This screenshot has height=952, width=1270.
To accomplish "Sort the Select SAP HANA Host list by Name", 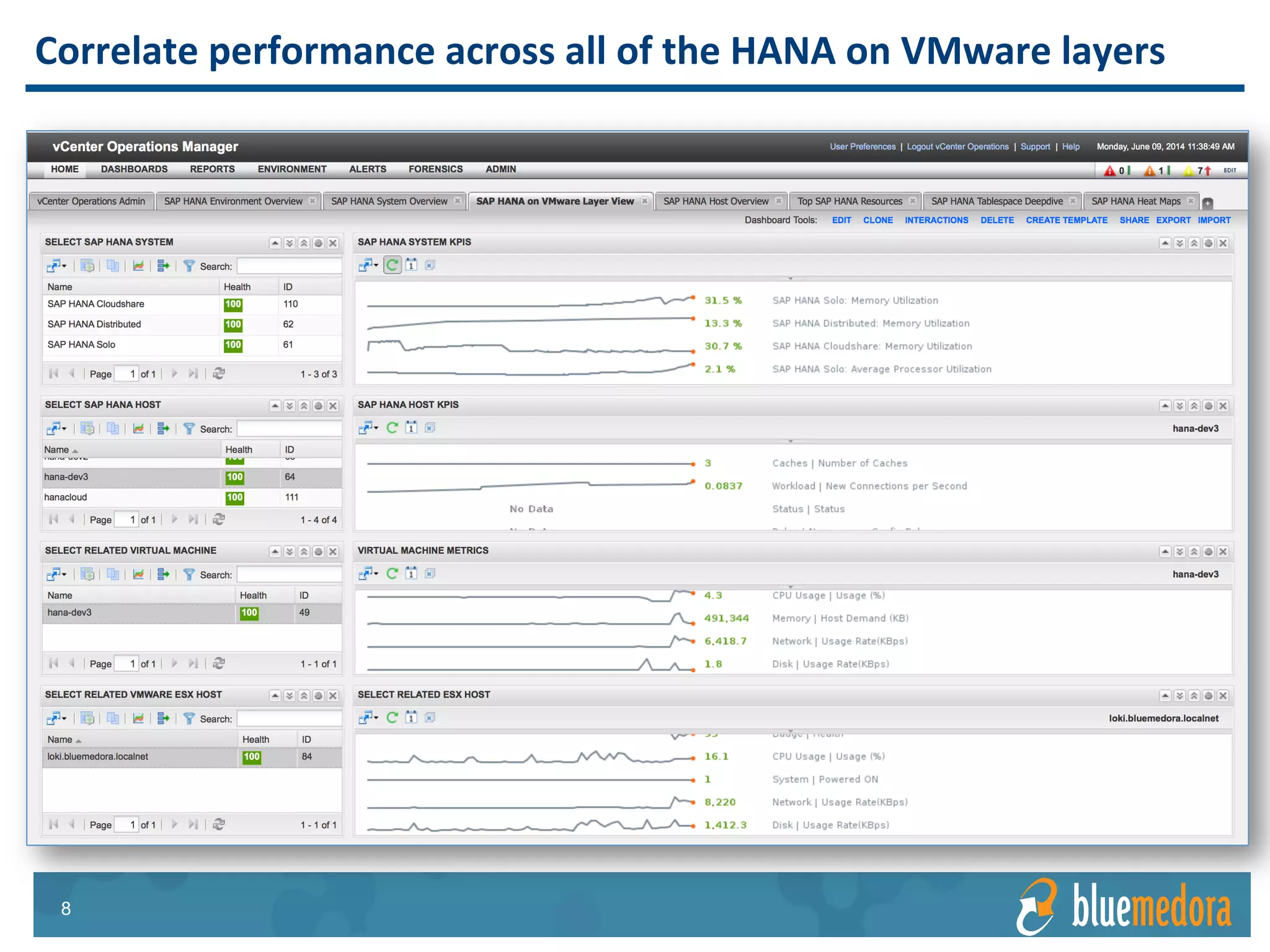I will pyautogui.click(x=56, y=449).
